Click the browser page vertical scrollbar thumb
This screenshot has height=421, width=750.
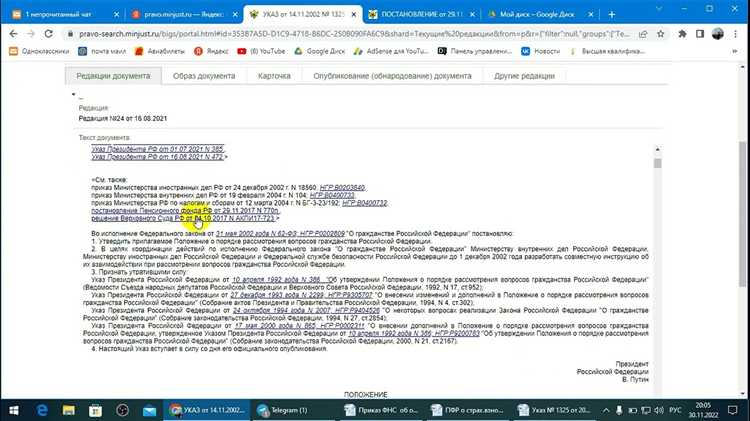tap(742, 213)
